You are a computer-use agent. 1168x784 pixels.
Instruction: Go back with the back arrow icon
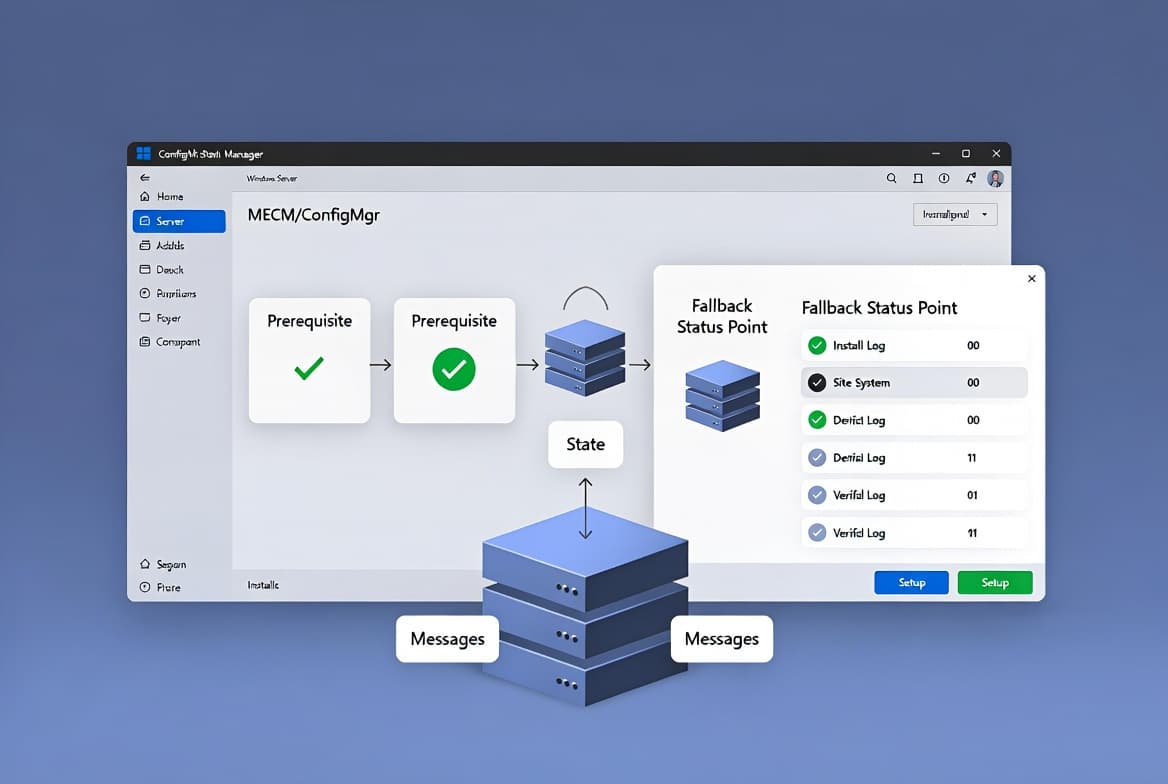coord(145,177)
